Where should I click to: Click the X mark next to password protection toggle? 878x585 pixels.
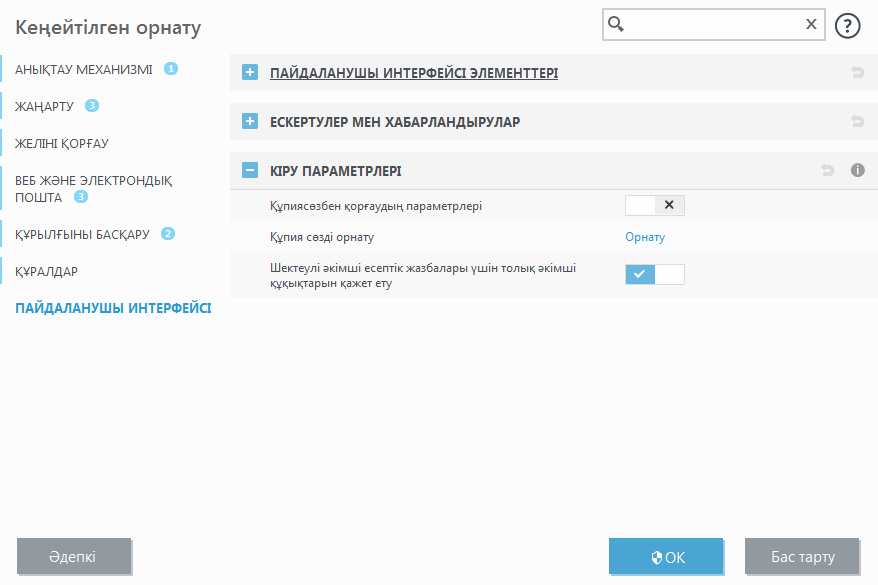click(x=670, y=205)
